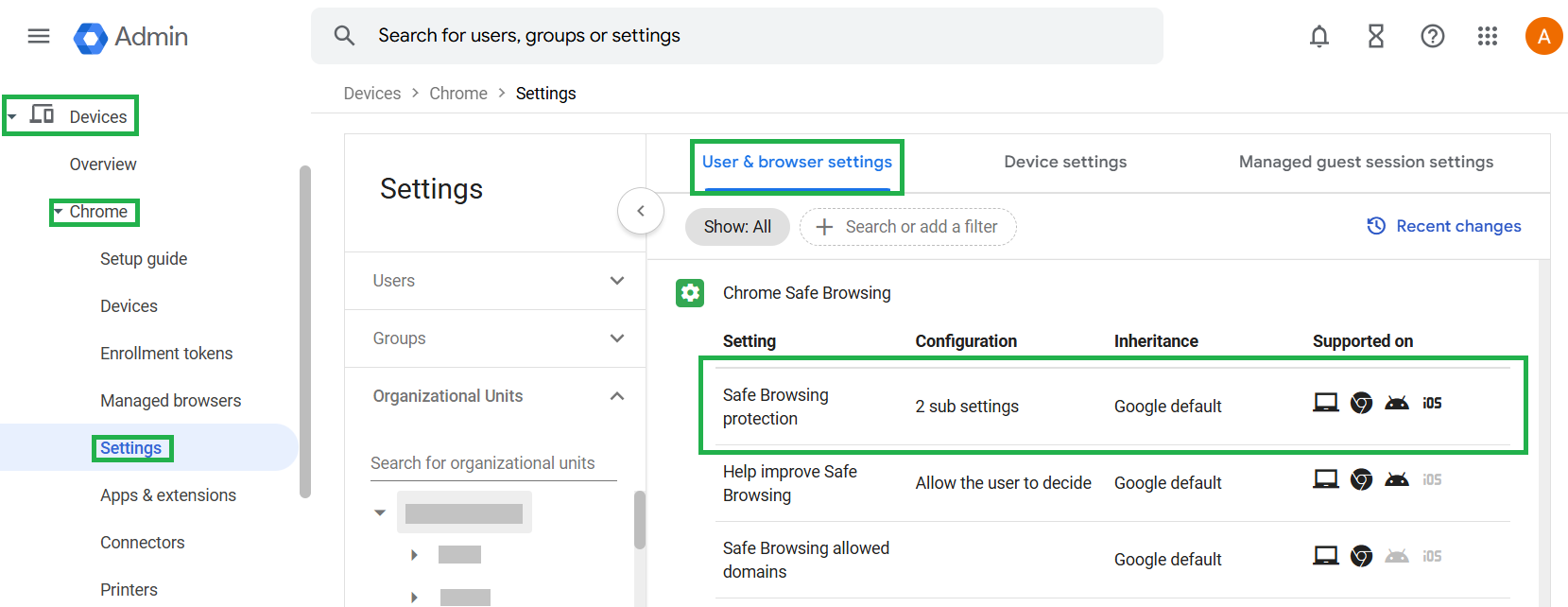
Task: Collapse the Chrome sidebar subsection arrow
Action: pyautogui.click(x=59, y=212)
